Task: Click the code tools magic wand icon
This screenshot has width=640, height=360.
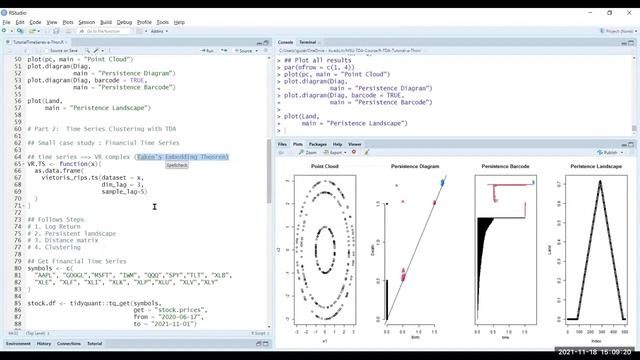Action: point(96,51)
